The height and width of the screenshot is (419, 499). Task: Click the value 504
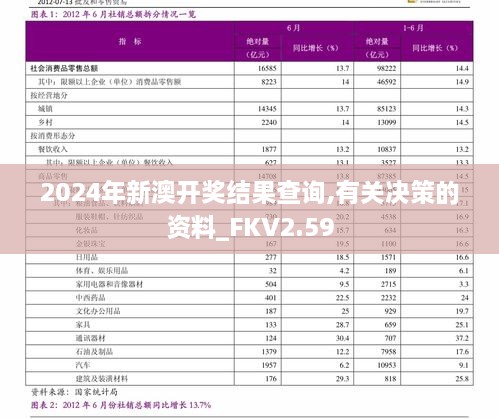coord(271,284)
